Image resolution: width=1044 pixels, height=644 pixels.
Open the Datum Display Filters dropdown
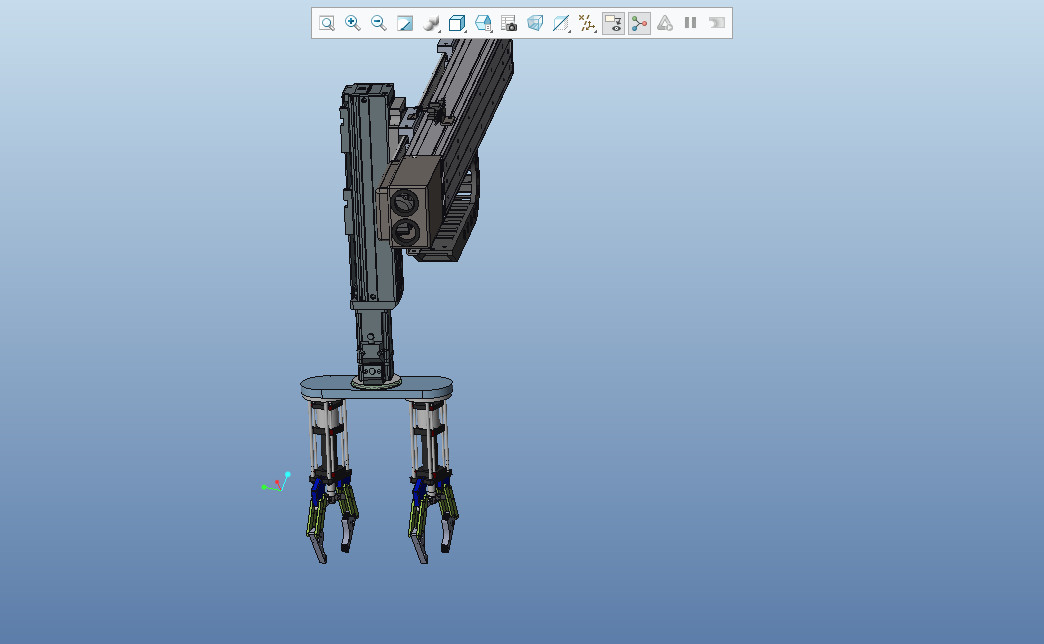587,23
